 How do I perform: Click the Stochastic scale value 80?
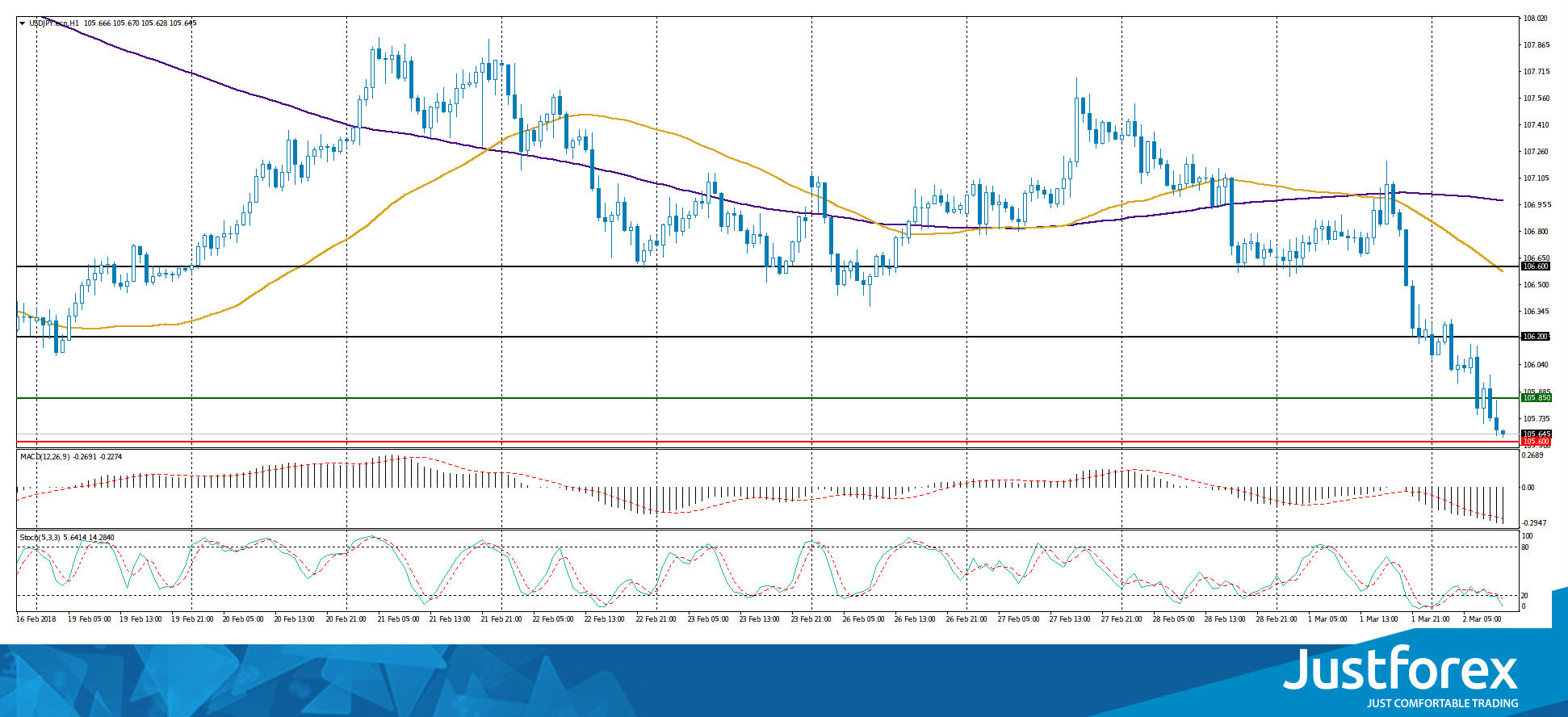(x=1525, y=547)
